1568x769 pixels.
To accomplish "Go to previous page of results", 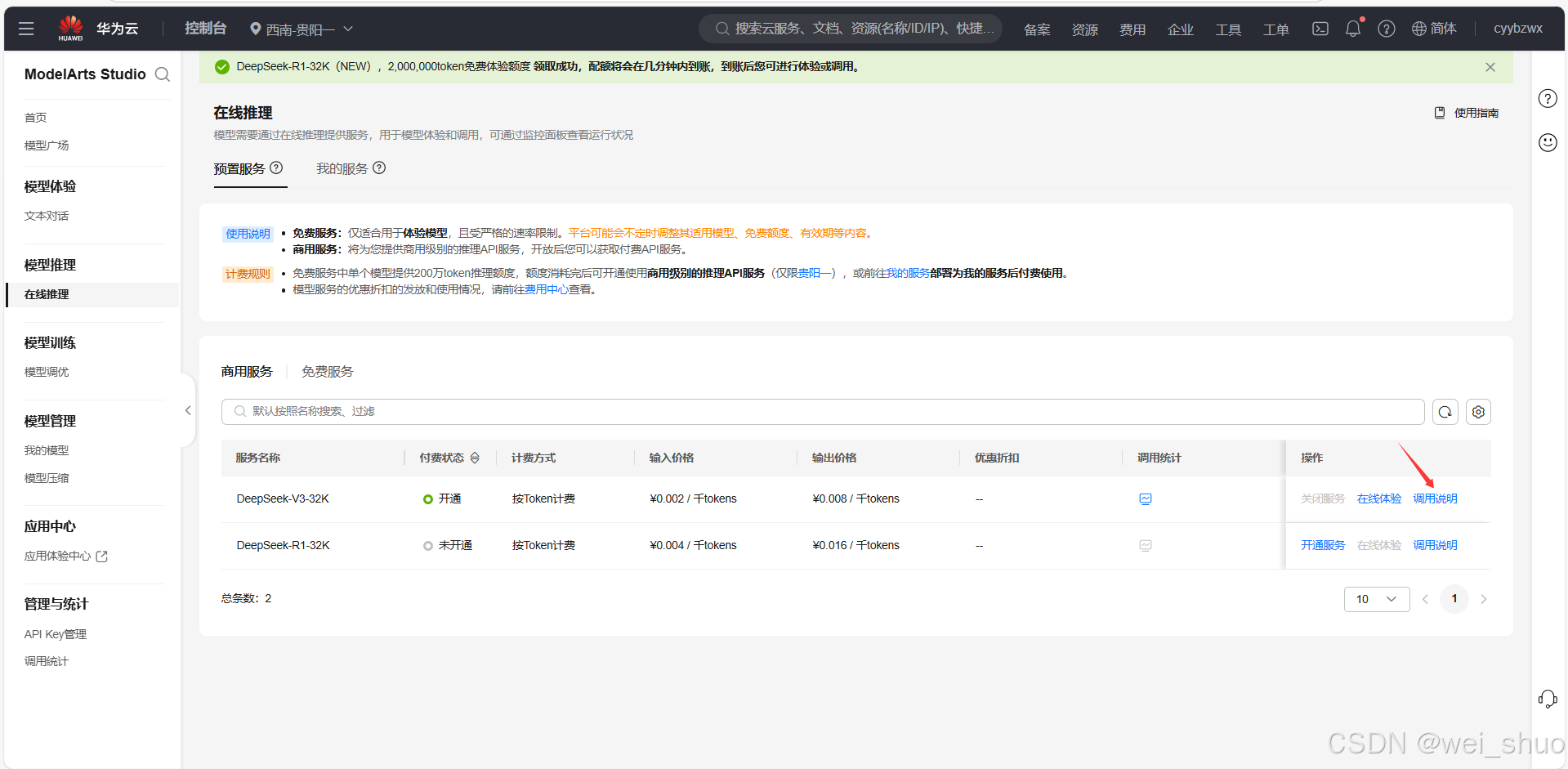I will pyautogui.click(x=1425, y=599).
